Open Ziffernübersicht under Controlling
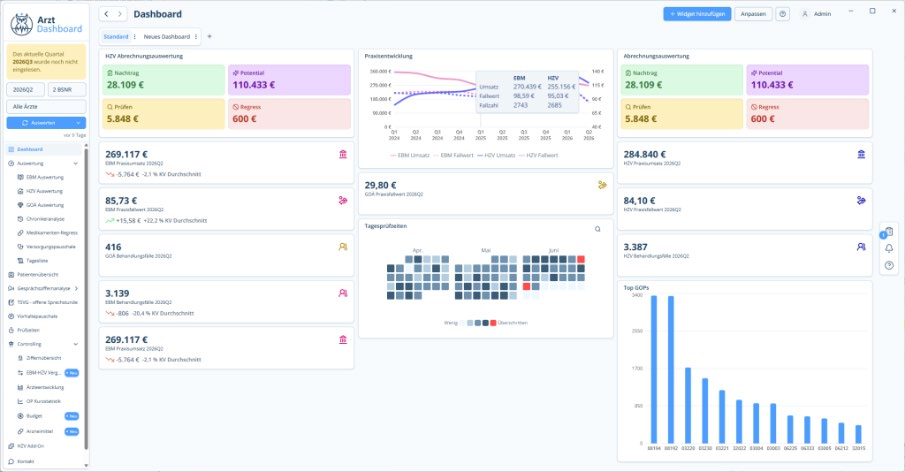The height and width of the screenshot is (472, 905). pos(44,358)
